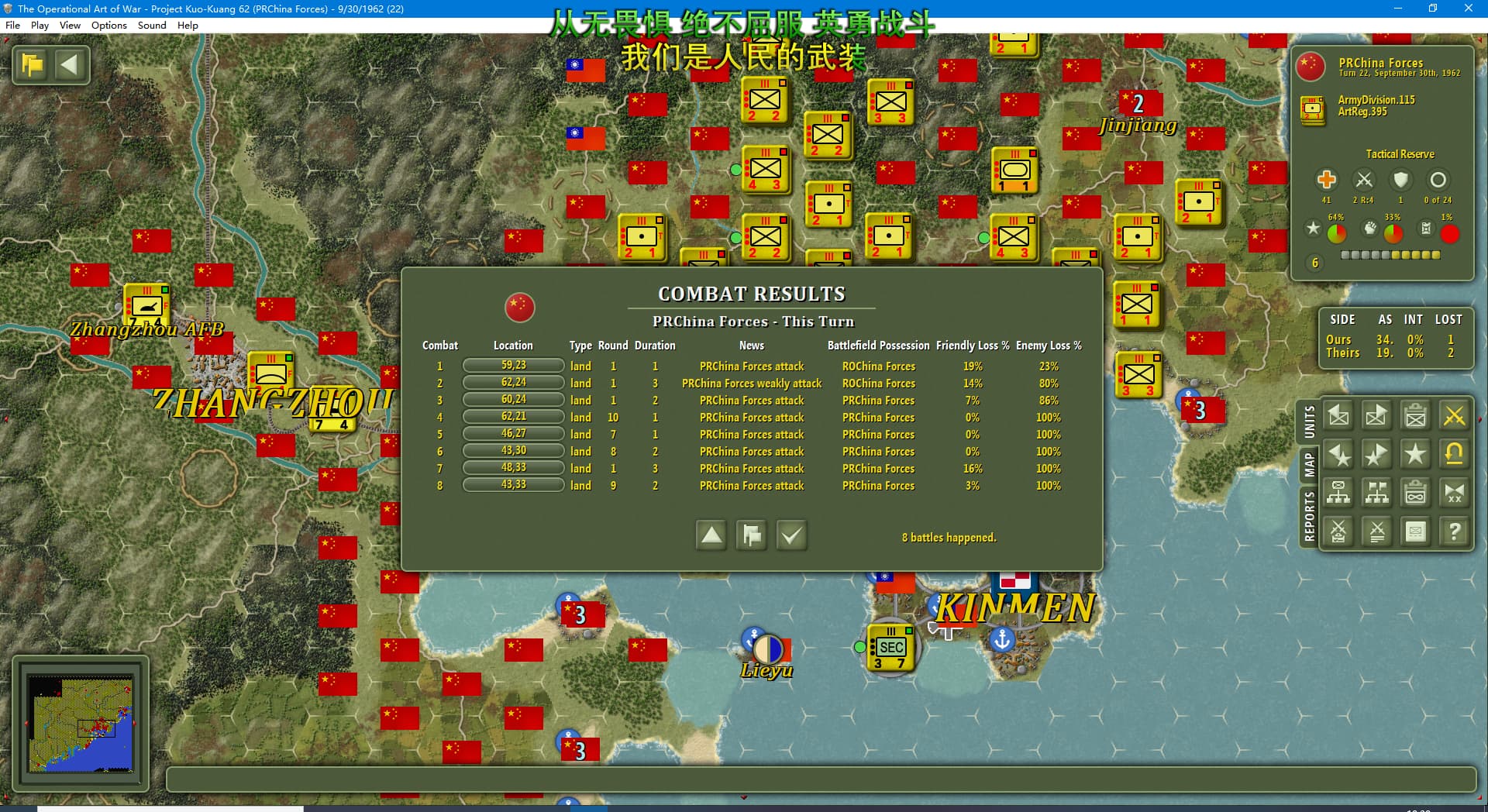Open the flags organization chart icon
Image resolution: width=1488 pixels, height=812 pixels.
point(1377,493)
